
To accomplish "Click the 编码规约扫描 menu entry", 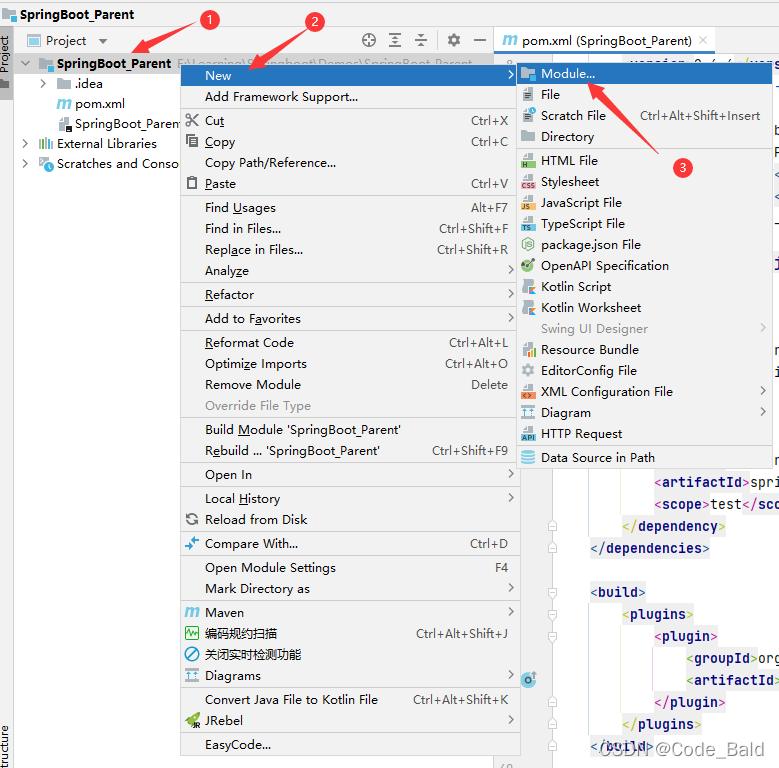I will coord(350,633).
